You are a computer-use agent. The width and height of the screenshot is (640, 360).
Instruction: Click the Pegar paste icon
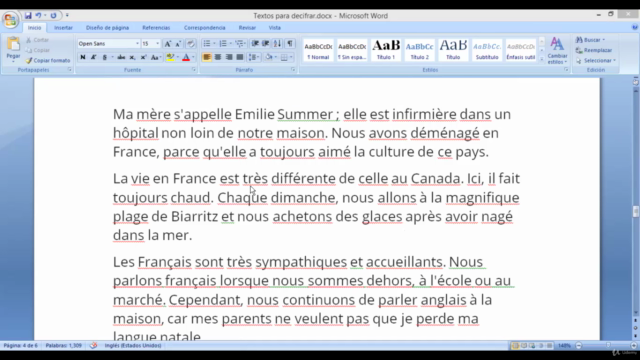13,44
